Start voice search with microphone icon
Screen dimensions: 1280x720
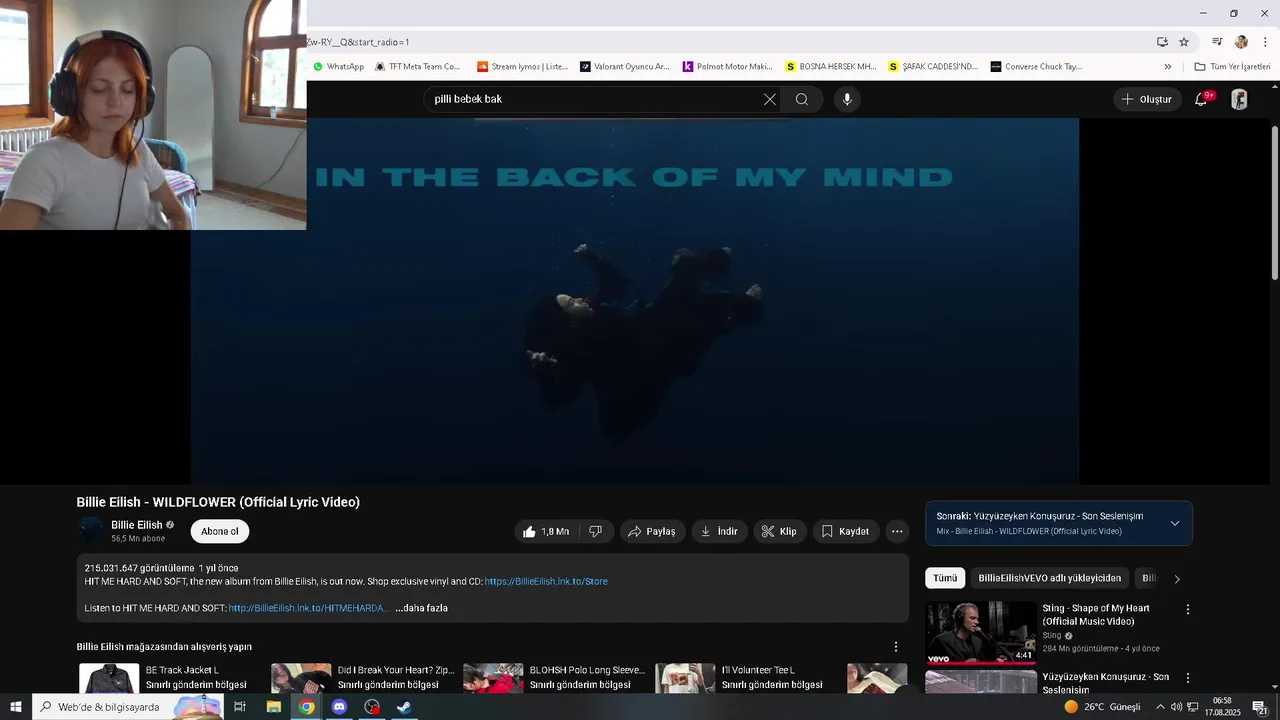[x=847, y=99]
